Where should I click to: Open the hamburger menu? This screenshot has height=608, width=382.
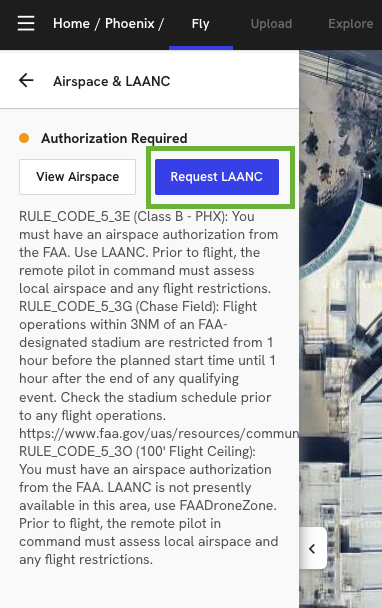pos(26,24)
